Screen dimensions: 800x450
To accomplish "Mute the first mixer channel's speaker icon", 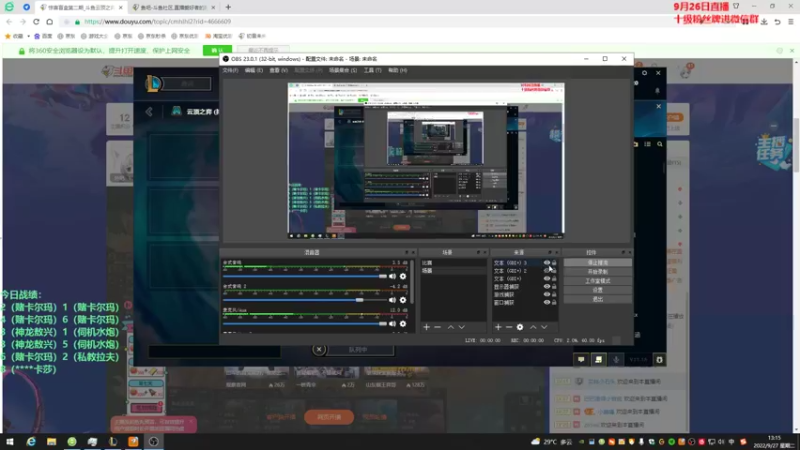I will coord(392,276).
